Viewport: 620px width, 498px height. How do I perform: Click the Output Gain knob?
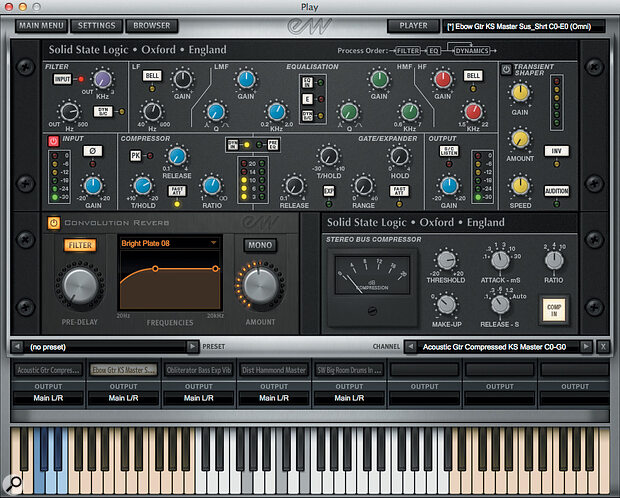(x=449, y=186)
